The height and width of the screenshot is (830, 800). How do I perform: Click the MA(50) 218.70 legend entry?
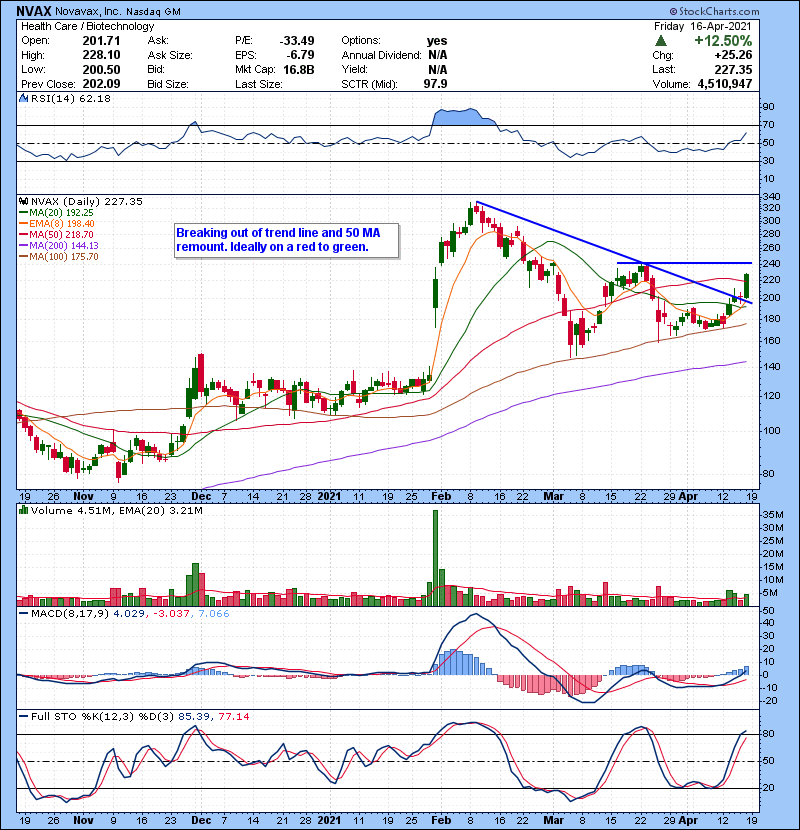pyautogui.click(x=61, y=234)
